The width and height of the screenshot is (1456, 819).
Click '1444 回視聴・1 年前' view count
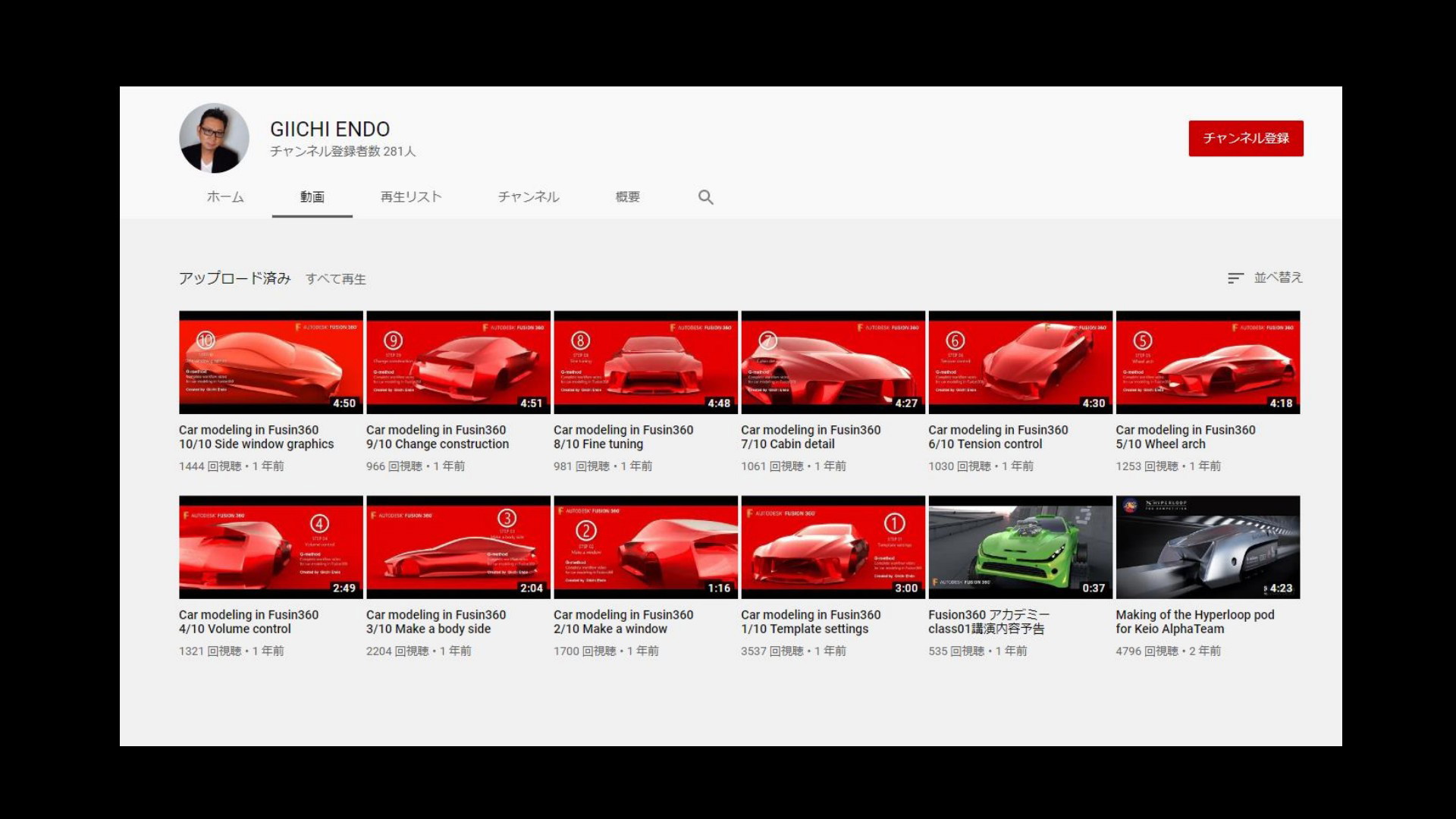coord(231,466)
